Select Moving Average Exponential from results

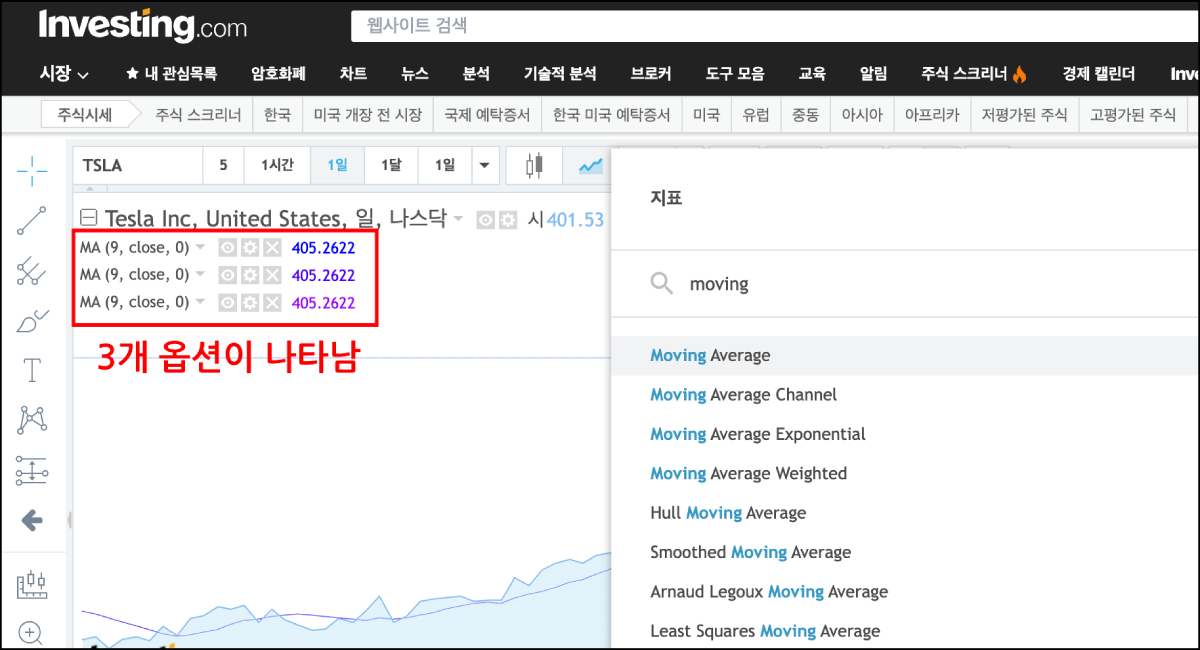tap(758, 434)
